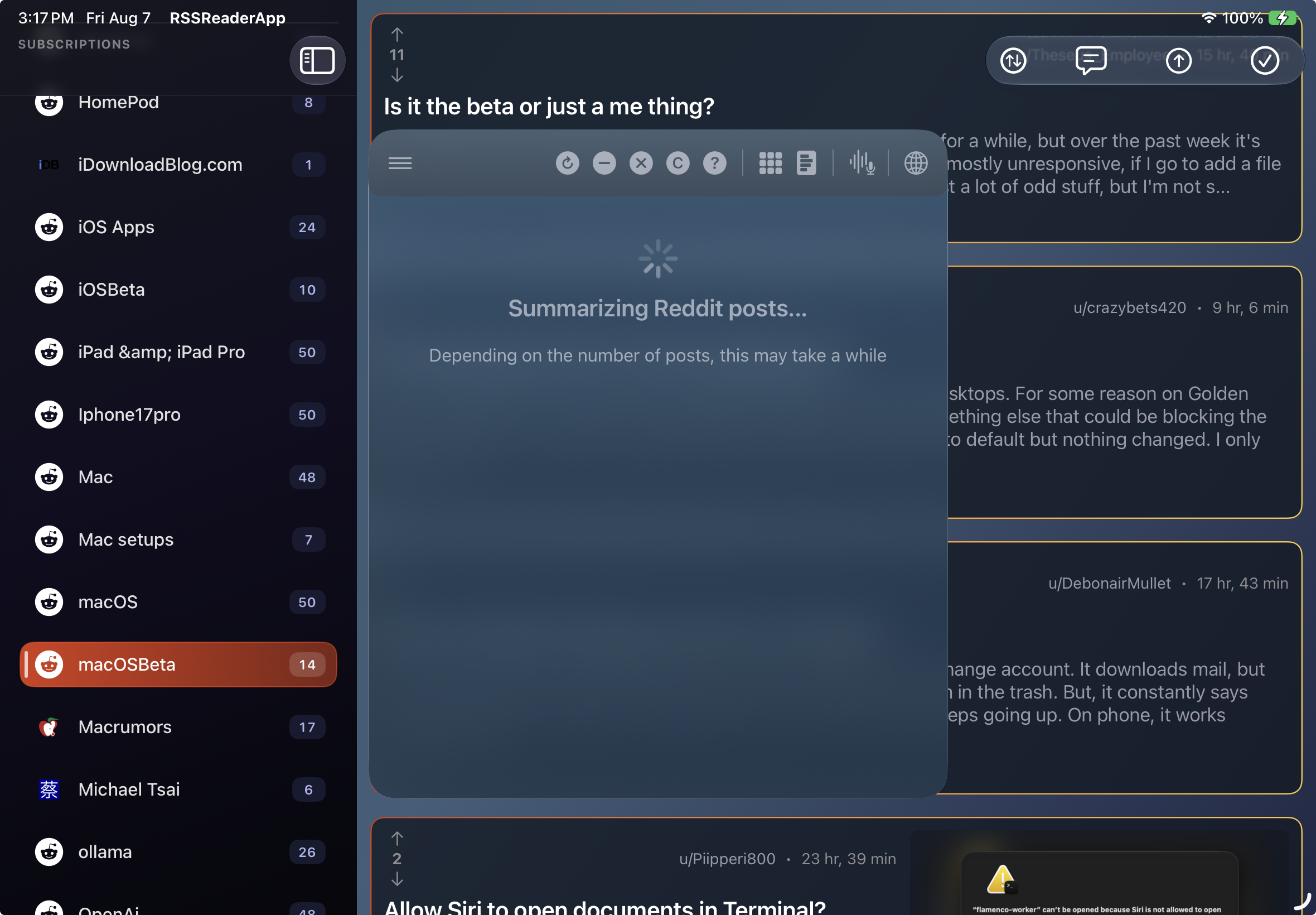Open the summary panel hamburger menu
The image size is (1316, 915).
click(x=400, y=163)
